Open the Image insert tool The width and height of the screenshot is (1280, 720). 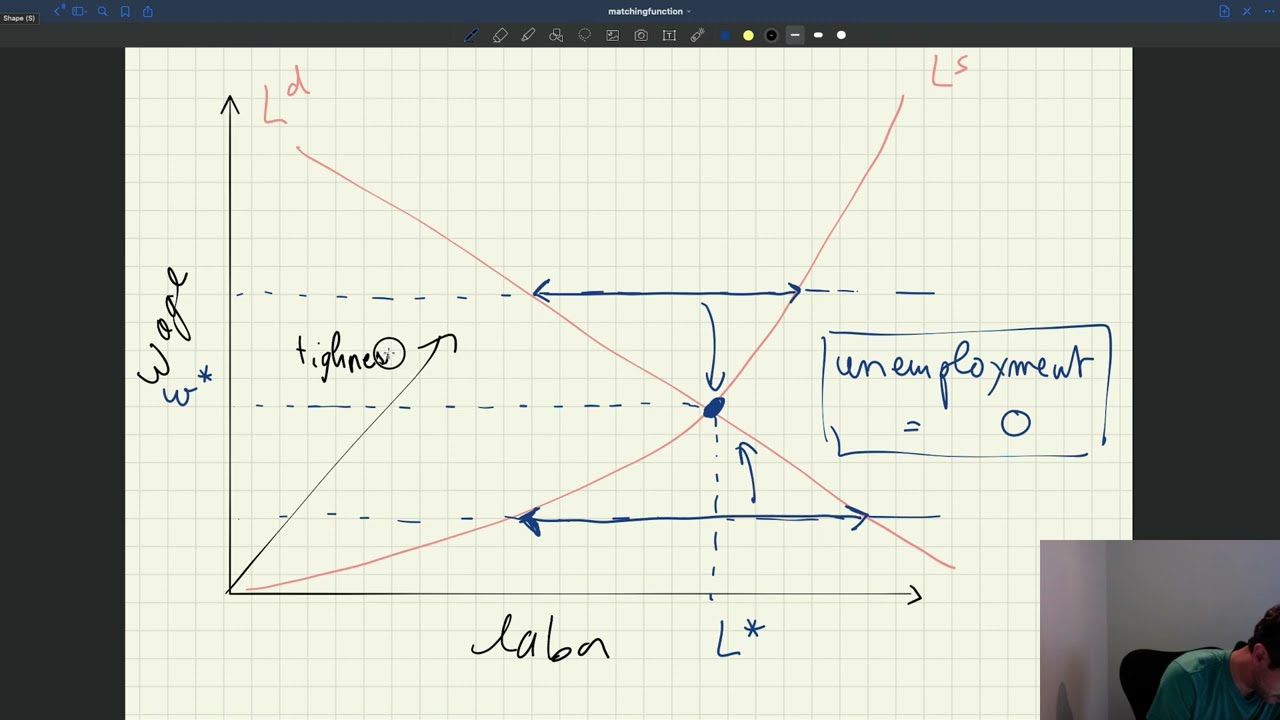(613, 35)
